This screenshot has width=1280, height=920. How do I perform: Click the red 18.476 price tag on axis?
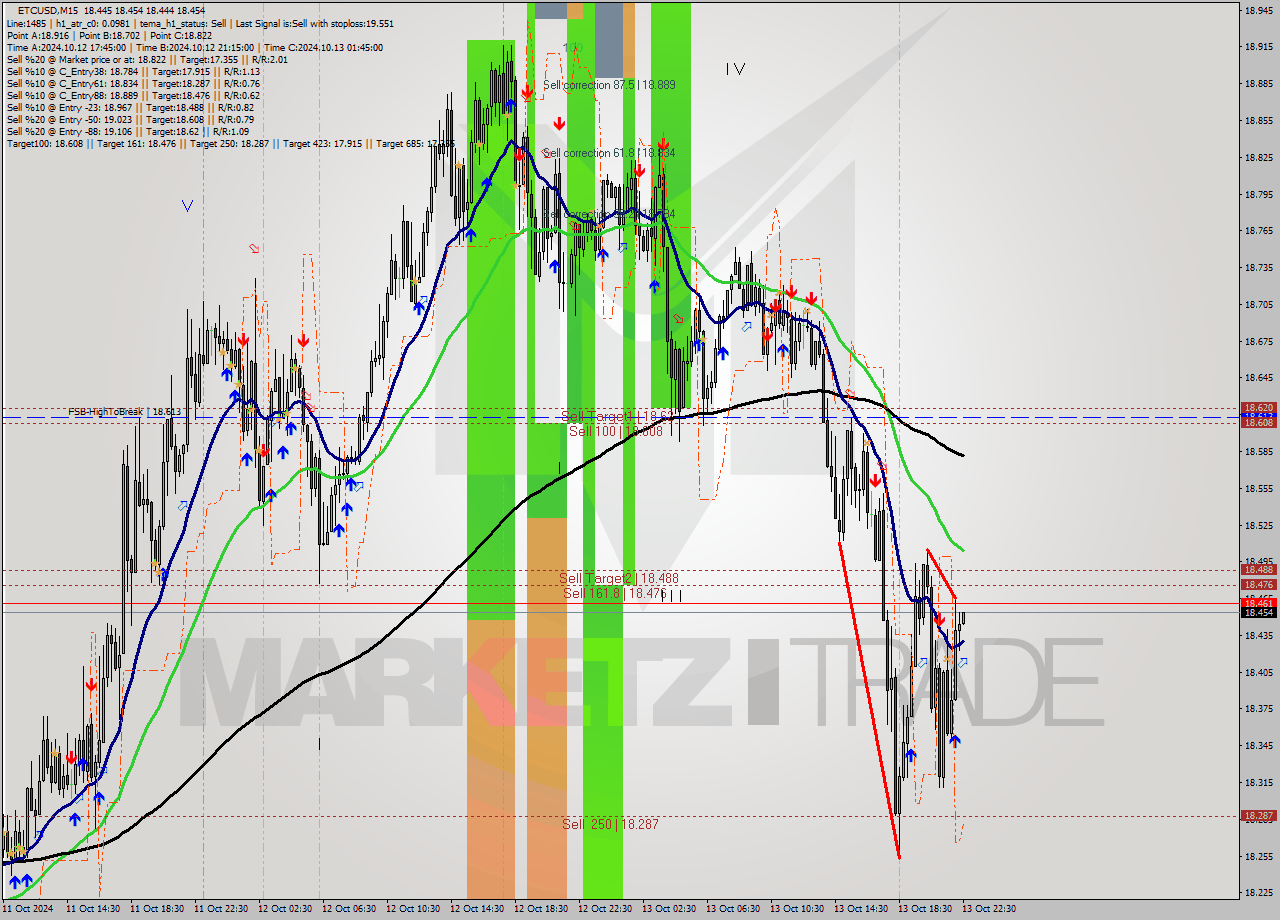(x=1258, y=584)
